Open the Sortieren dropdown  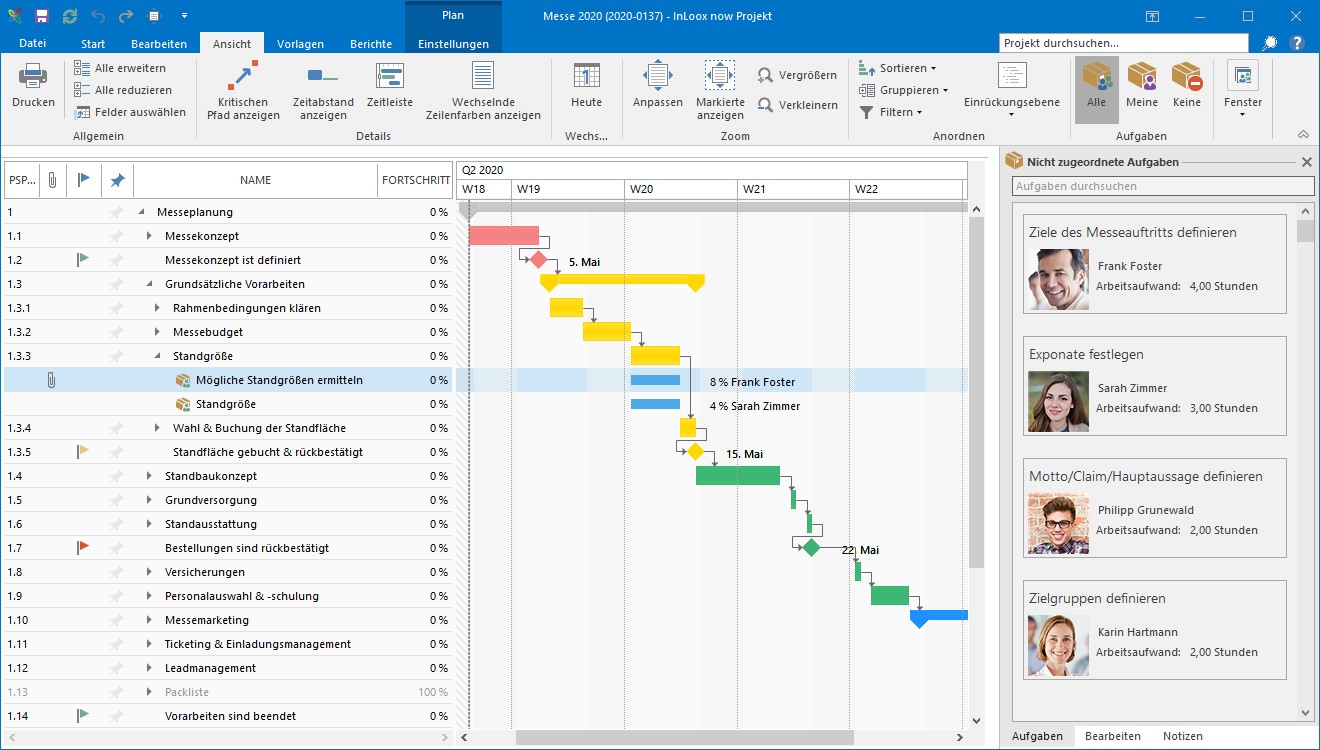(898, 68)
